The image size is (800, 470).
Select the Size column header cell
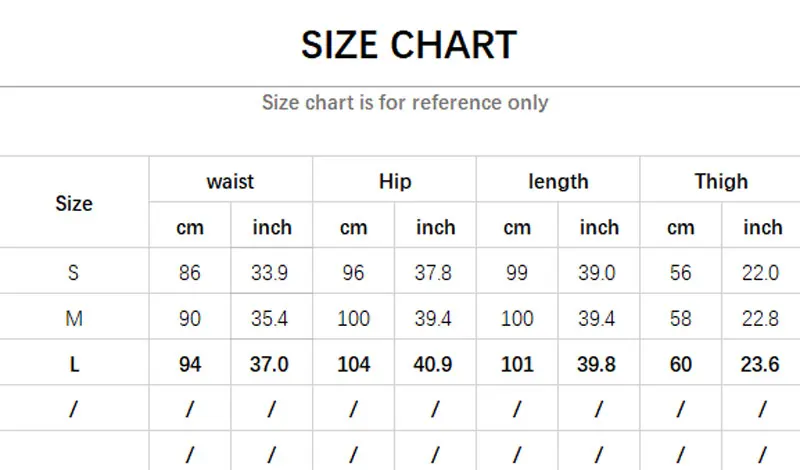[x=74, y=203]
